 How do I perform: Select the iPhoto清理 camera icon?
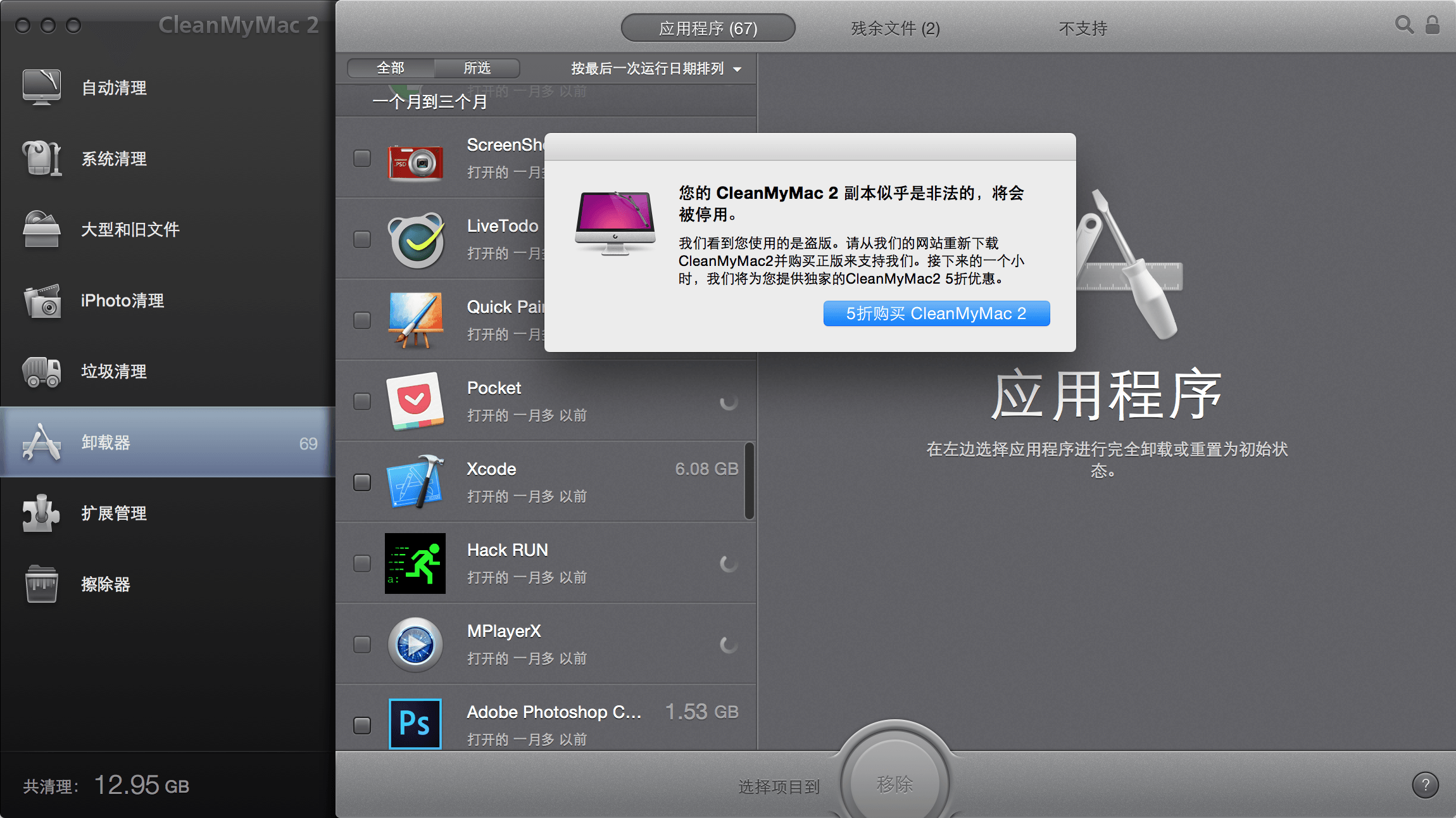pos(42,300)
